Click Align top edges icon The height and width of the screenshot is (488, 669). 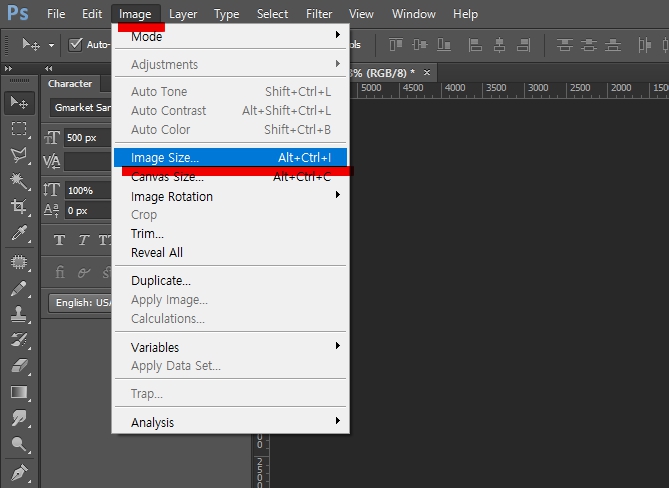[396, 44]
